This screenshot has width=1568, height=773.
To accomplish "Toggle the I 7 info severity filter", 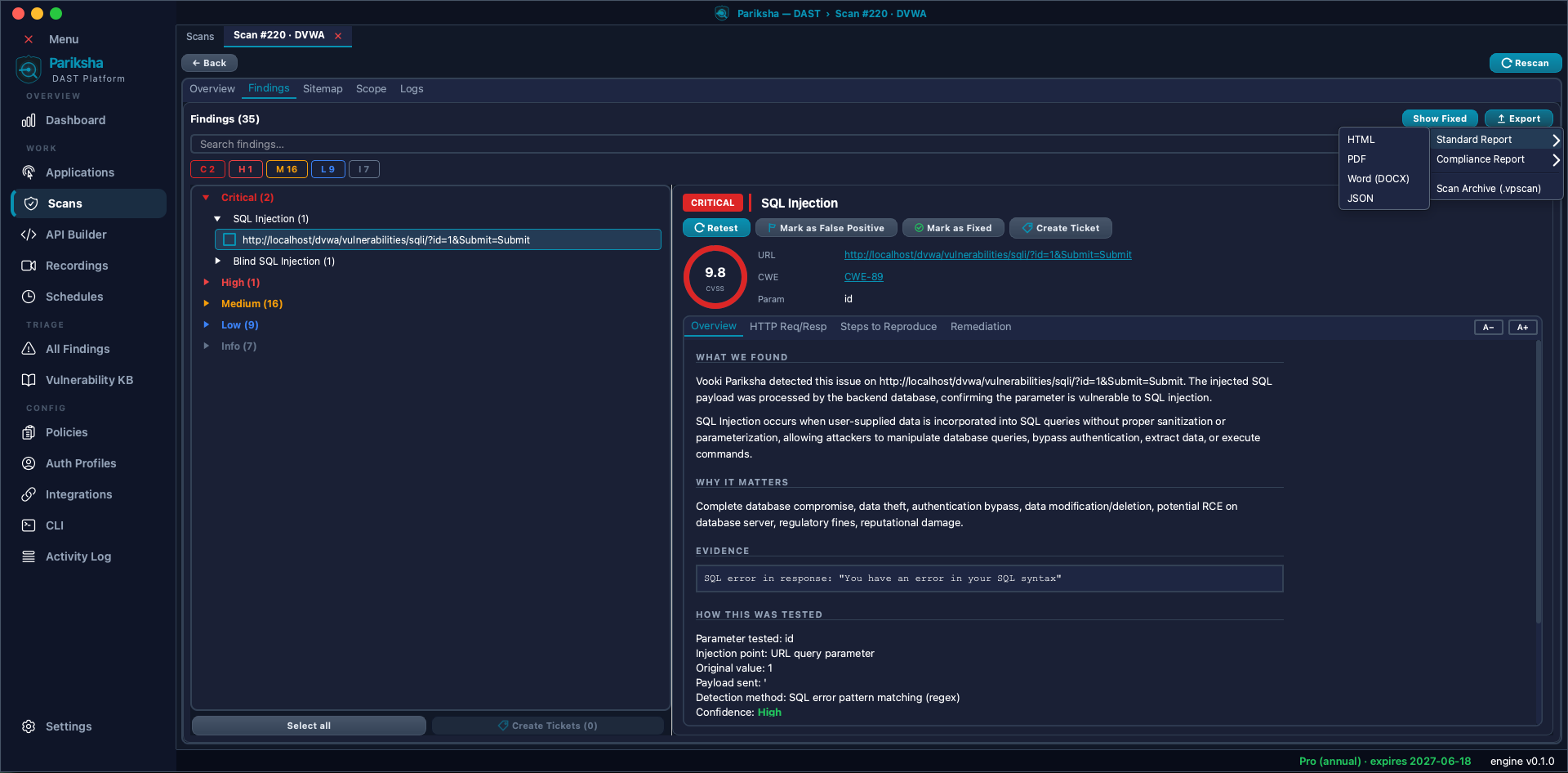I will 363,169.
